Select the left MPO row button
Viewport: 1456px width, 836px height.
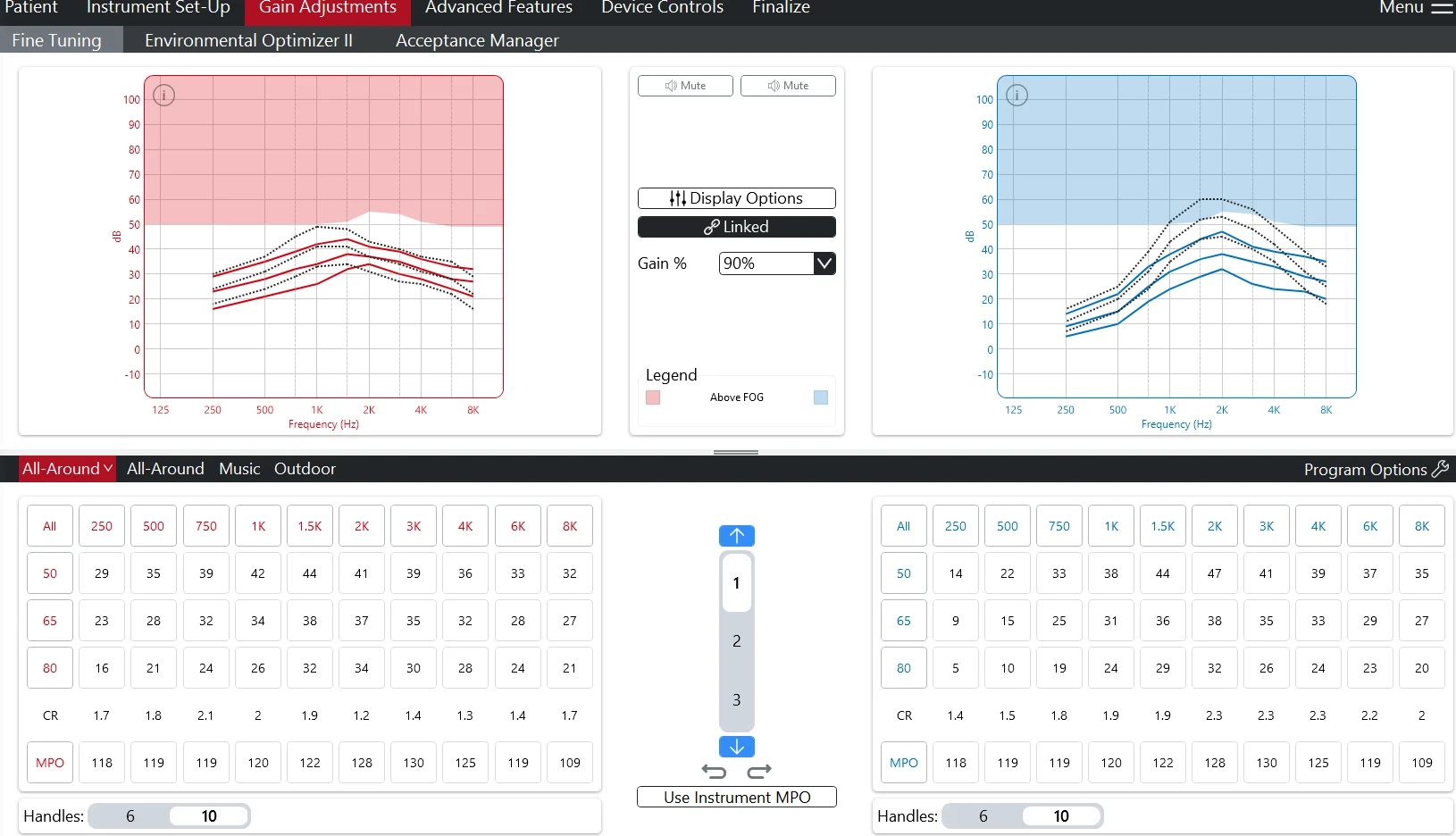coord(50,763)
